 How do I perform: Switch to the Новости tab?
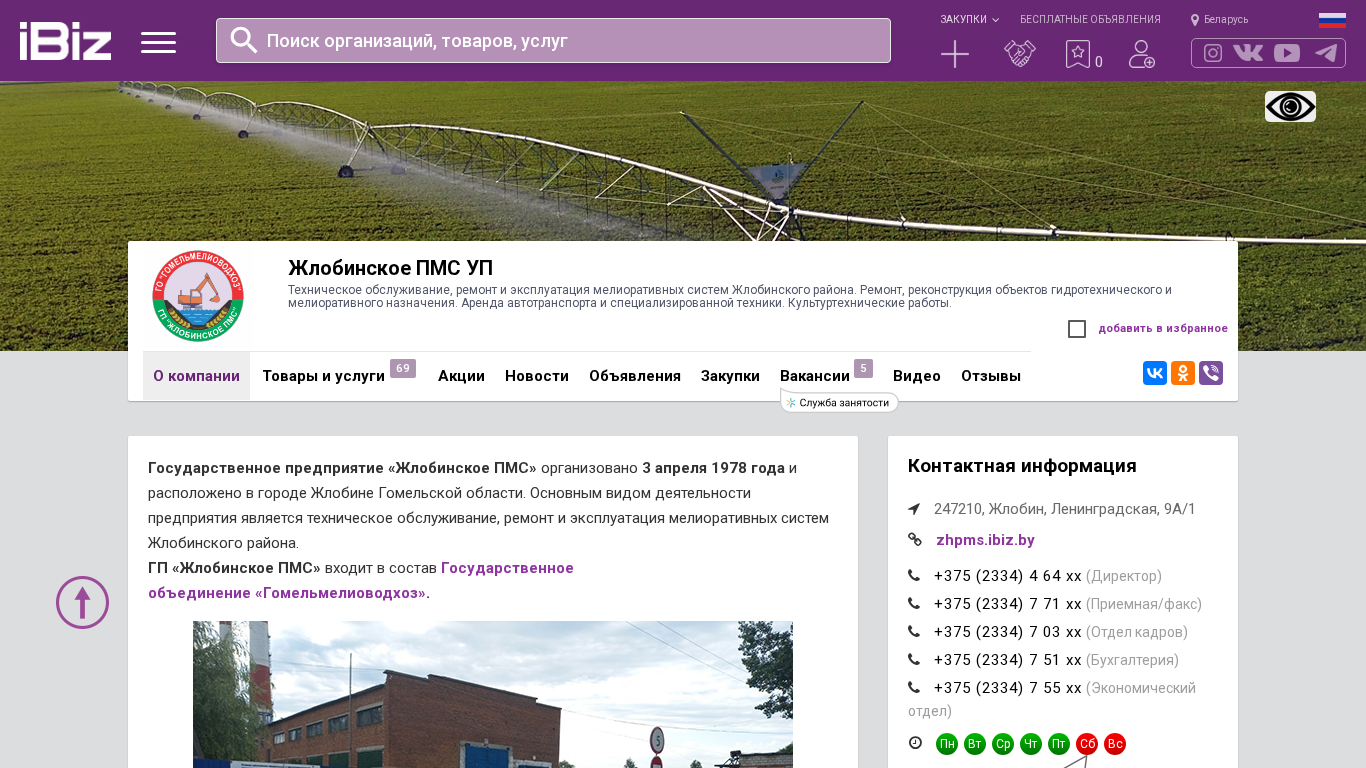tap(537, 376)
